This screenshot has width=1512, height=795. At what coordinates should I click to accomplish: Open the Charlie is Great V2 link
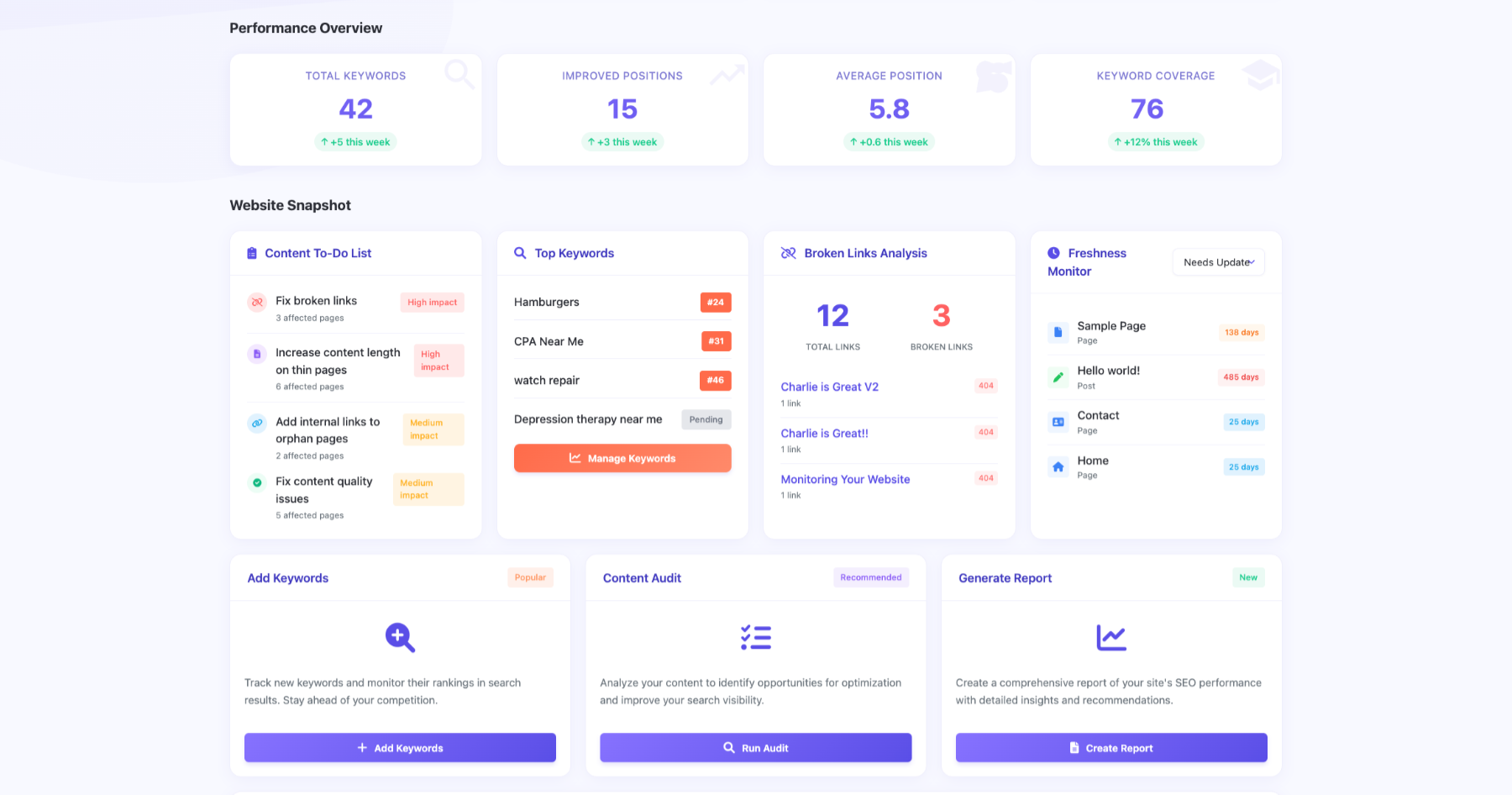coord(829,387)
